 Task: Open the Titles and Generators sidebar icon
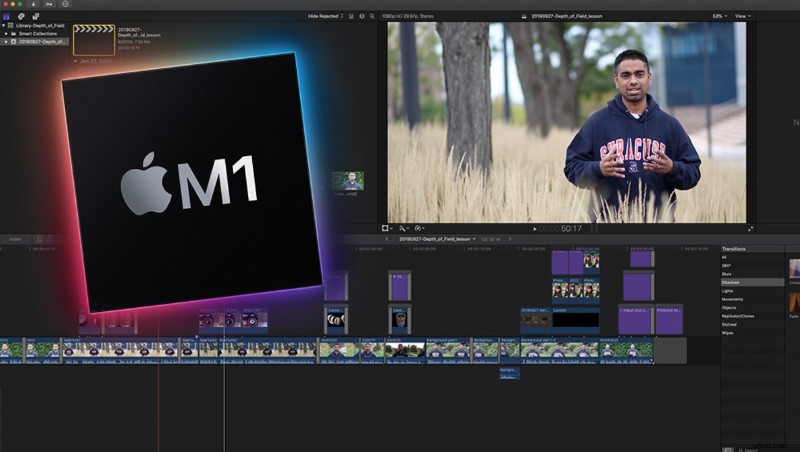pyautogui.click(x=36, y=16)
